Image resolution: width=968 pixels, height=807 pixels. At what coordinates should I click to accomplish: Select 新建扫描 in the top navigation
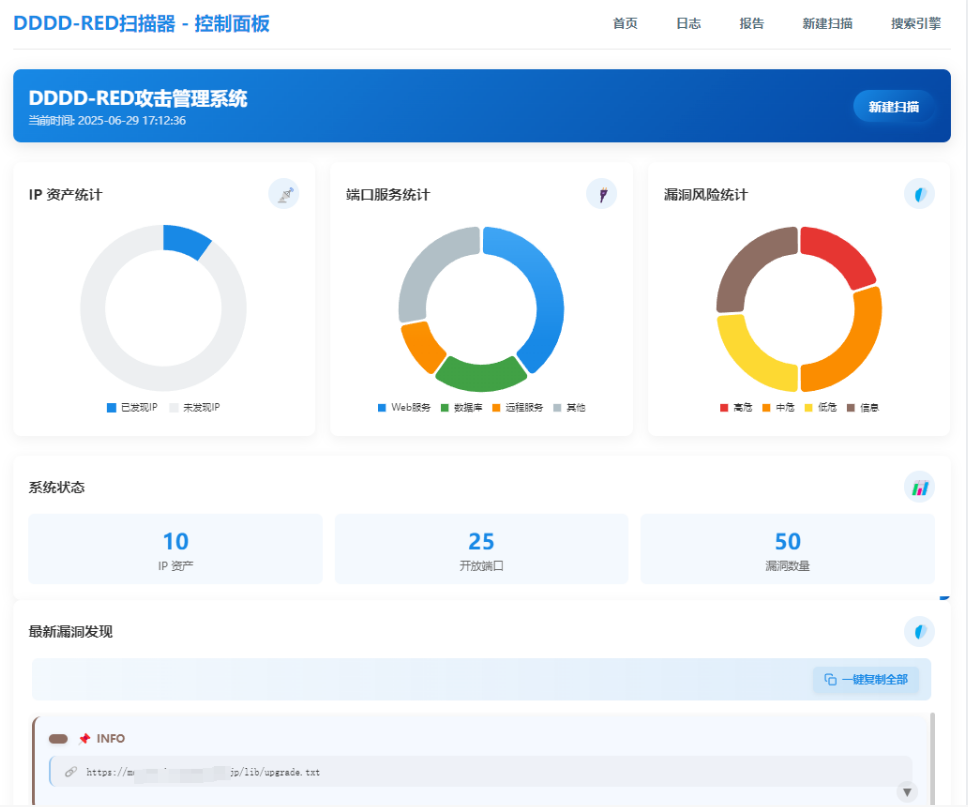pos(827,23)
